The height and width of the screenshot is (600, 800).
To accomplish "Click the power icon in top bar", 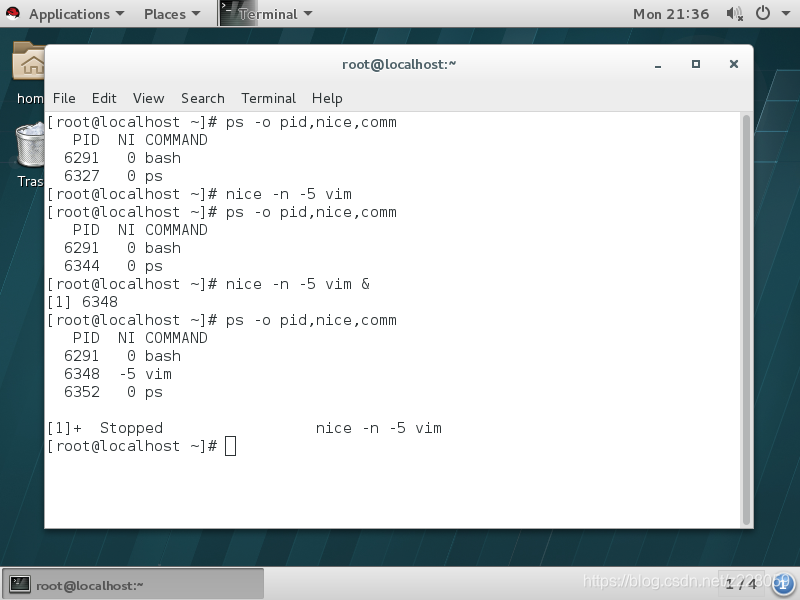I will point(763,13).
